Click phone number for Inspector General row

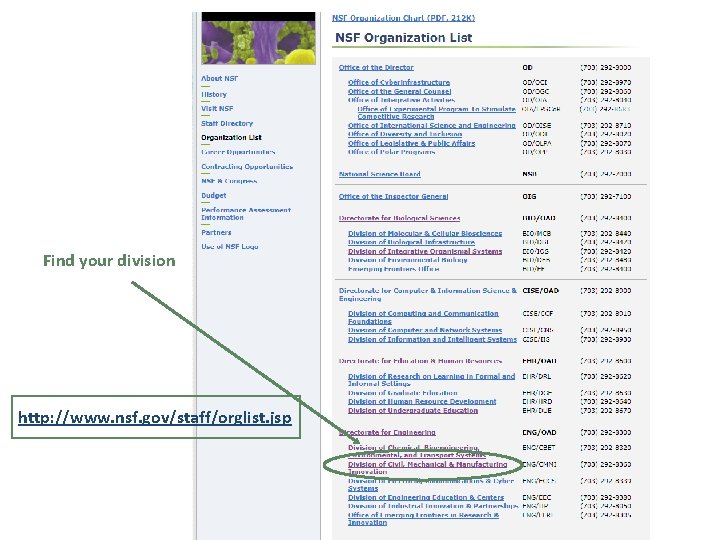(606, 197)
